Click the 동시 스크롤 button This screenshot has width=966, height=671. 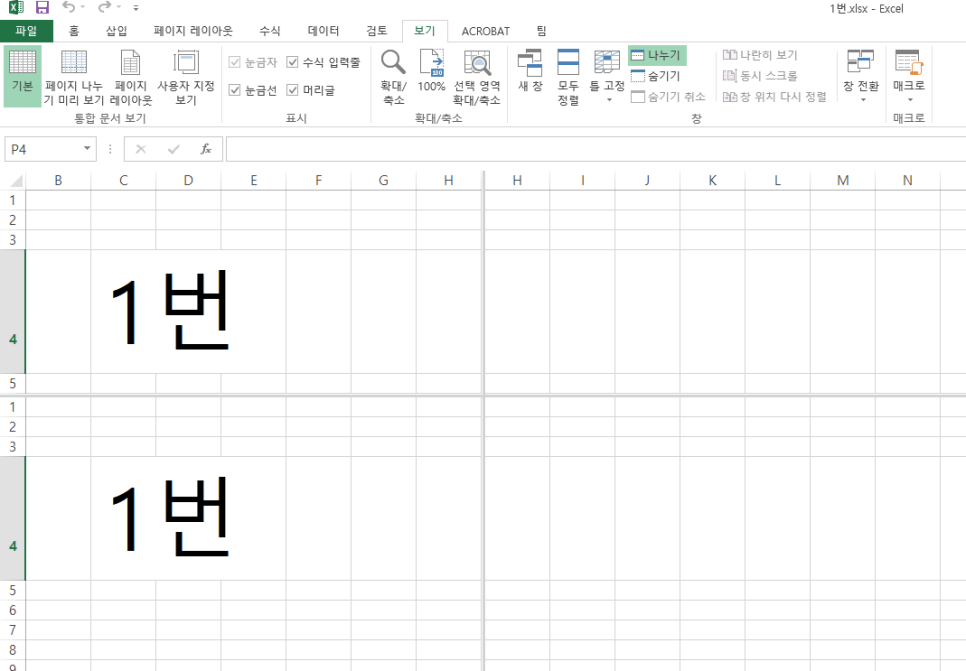coord(760,76)
